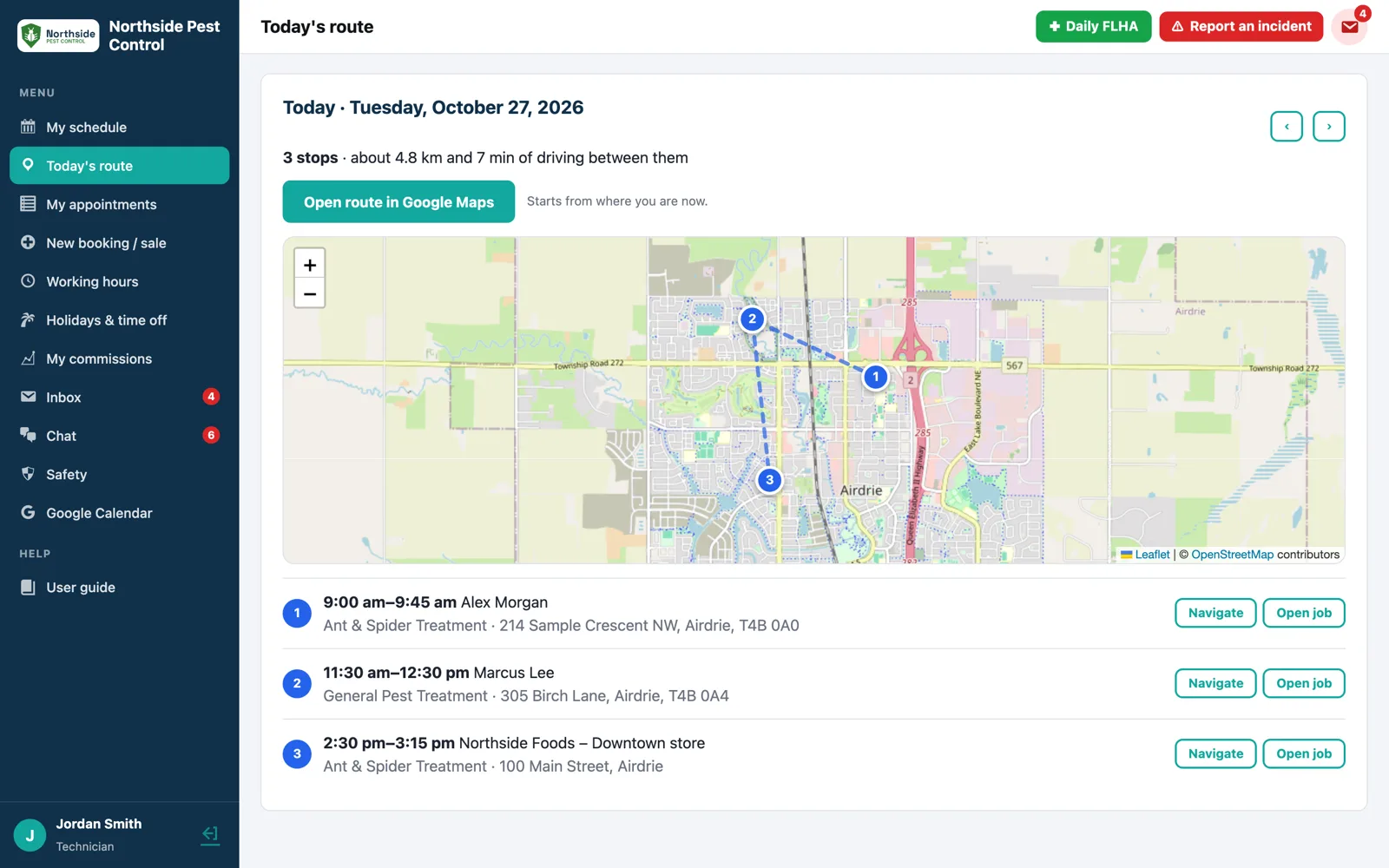Click Report an incident button
Viewport: 1389px width, 868px height.
click(x=1241, y=27)
